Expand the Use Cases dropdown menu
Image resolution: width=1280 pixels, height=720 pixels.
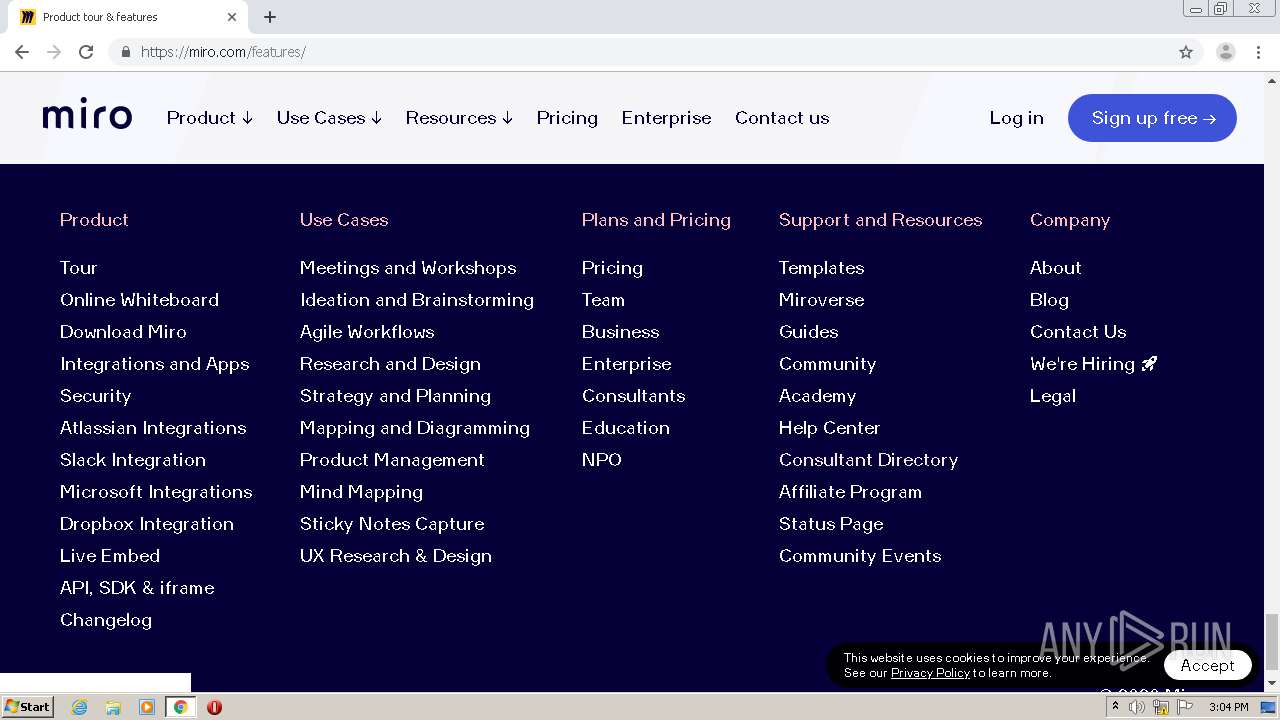(329, 118)
